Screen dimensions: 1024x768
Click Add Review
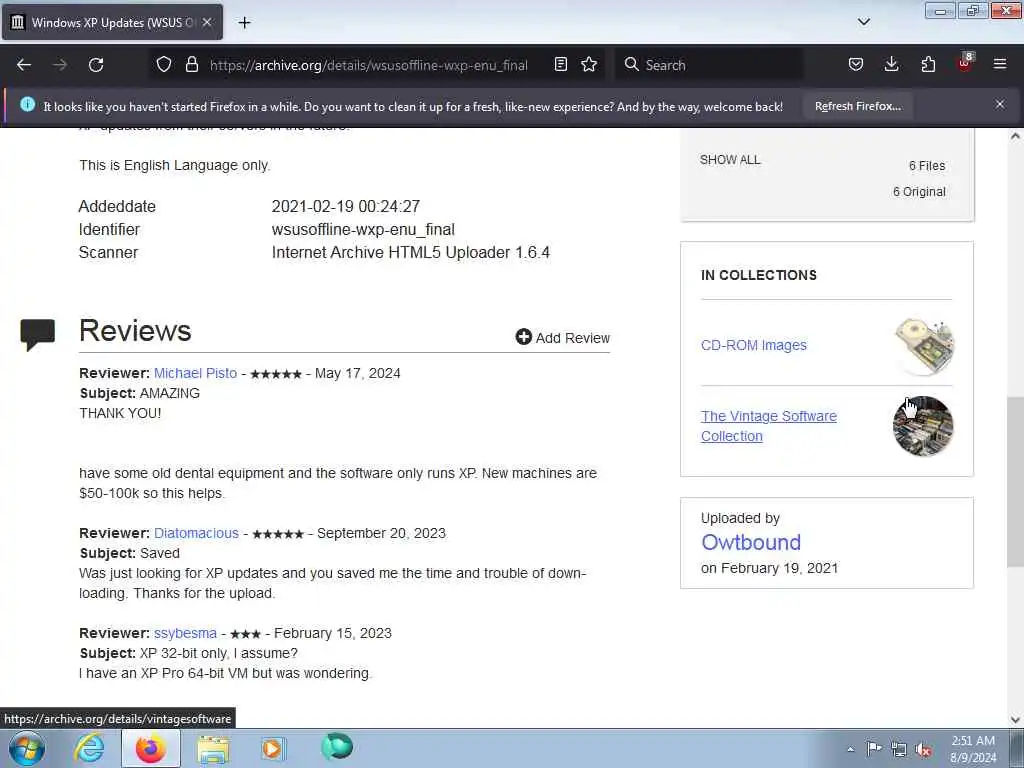click(562, 338)
